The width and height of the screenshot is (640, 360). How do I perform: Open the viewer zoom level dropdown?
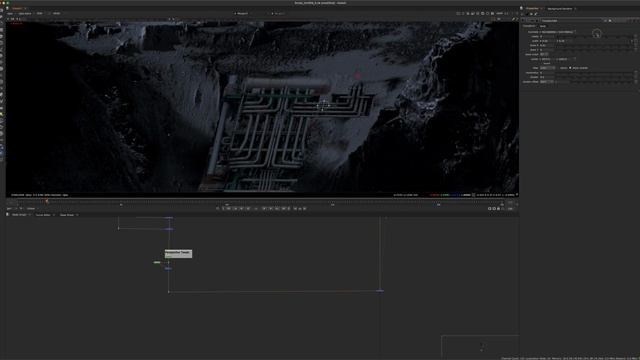500,13
